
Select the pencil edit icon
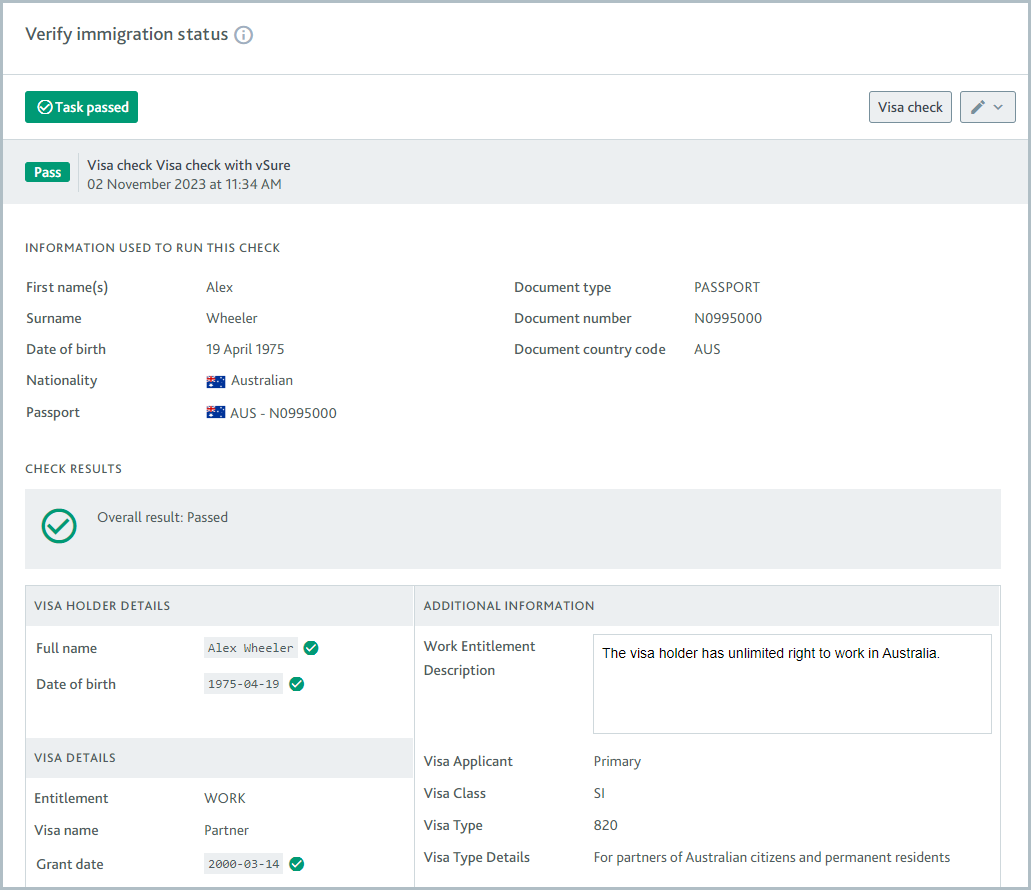pyautogui.click(x=979, y=107)
